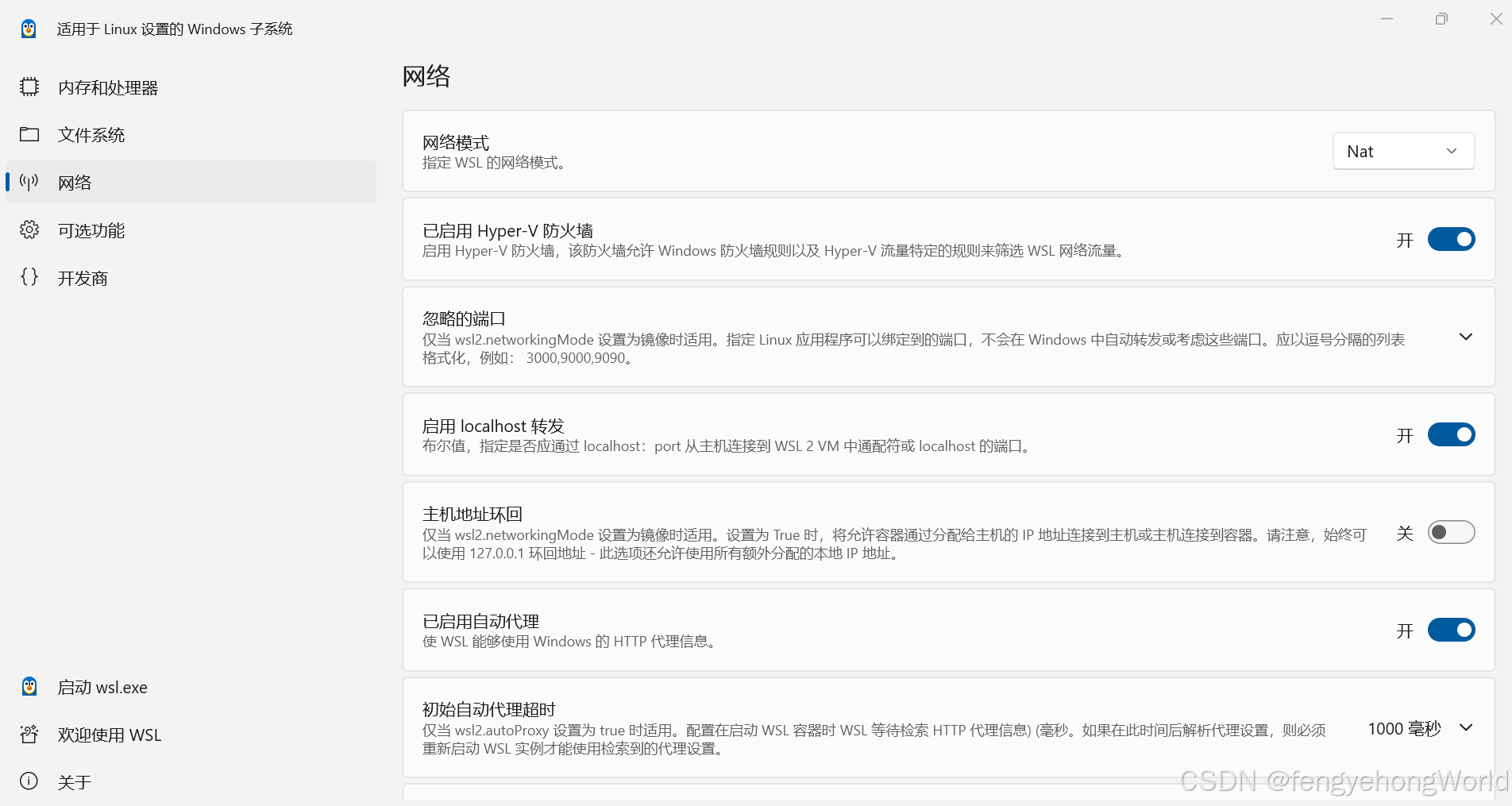Screen dimensions: 1512x806
Task: Click the 1000 毫秒 timeout value
Action: [1404, 728]
